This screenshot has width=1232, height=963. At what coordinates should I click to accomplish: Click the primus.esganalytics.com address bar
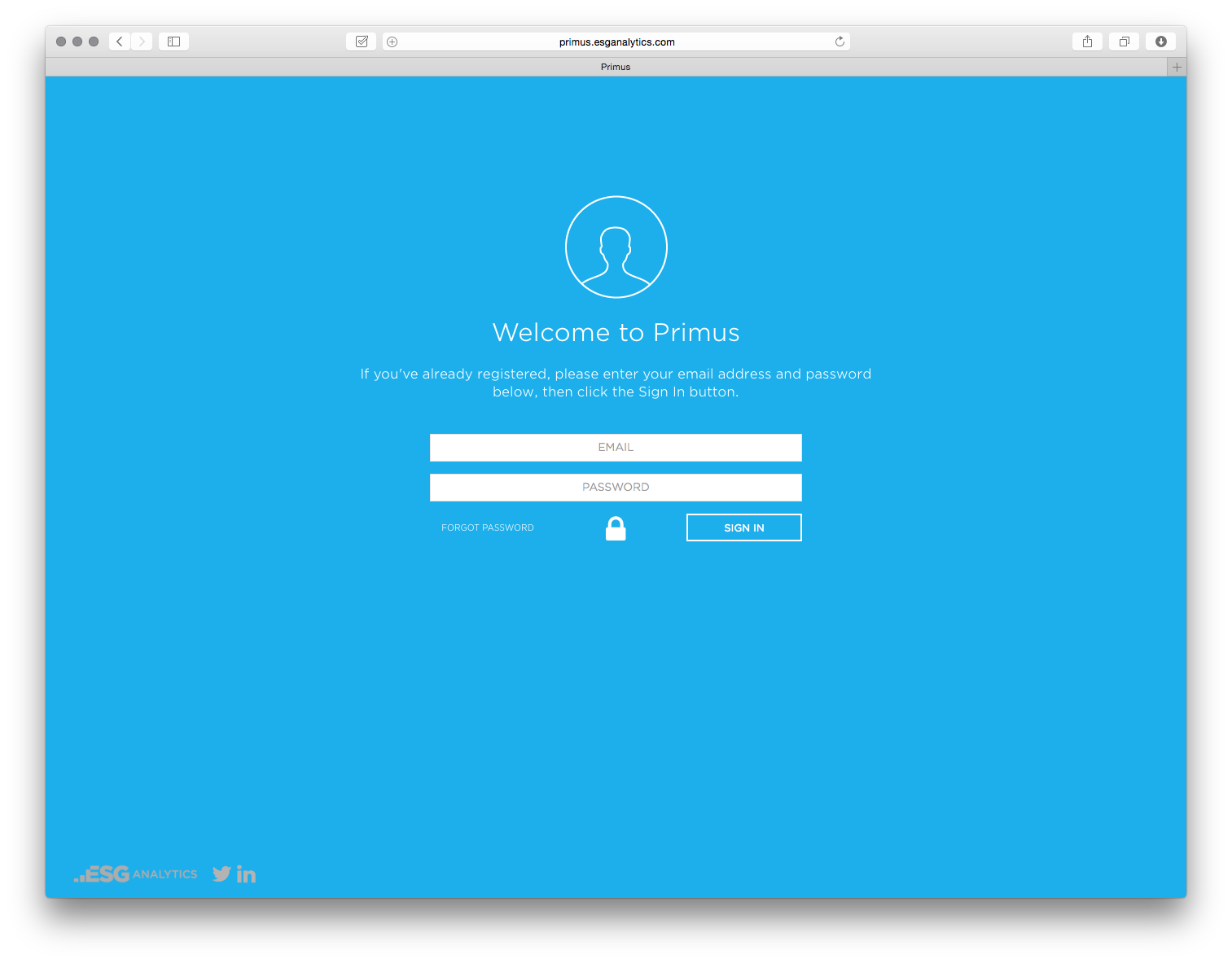tap(616, 42)
